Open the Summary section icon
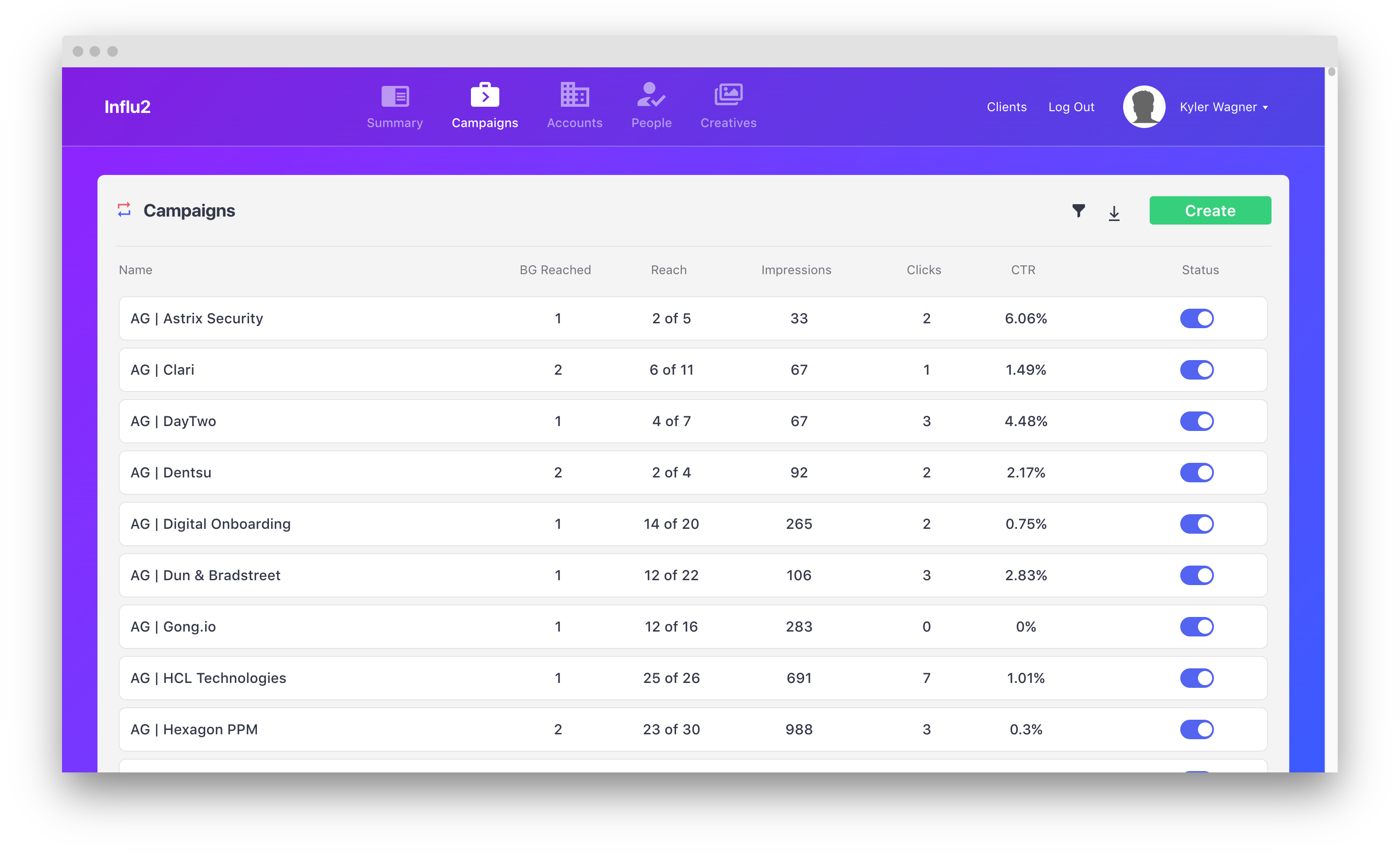Image resolution: width=1400 pixels, height=861 pixels. 395,96
